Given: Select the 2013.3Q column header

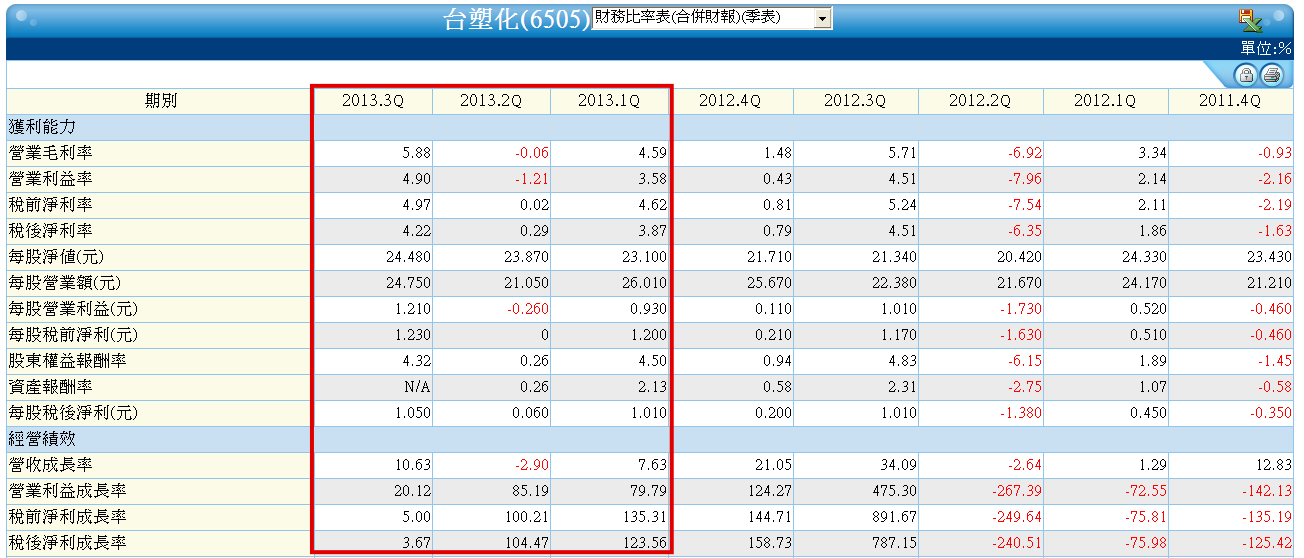Looking at the screenshot, I should pyautogui.click(x=373, y=101).
